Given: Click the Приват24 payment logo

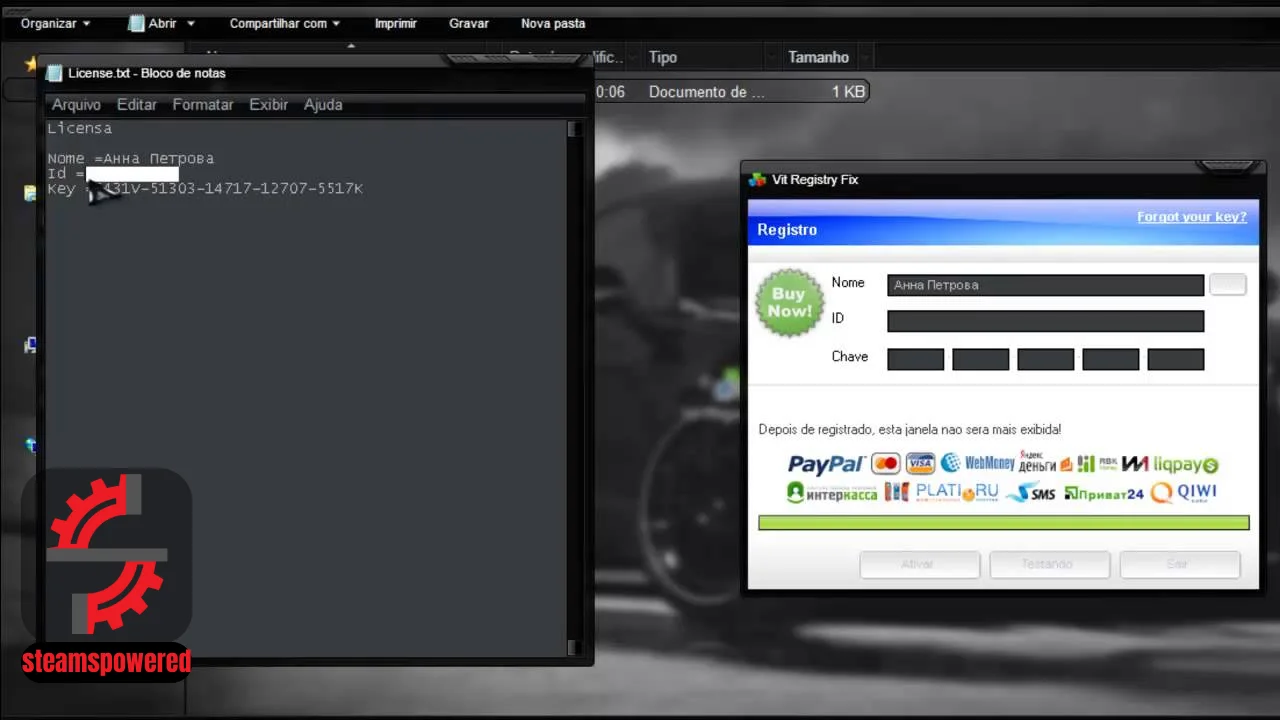Looking at the screenshot, I should pos(1104,494).
